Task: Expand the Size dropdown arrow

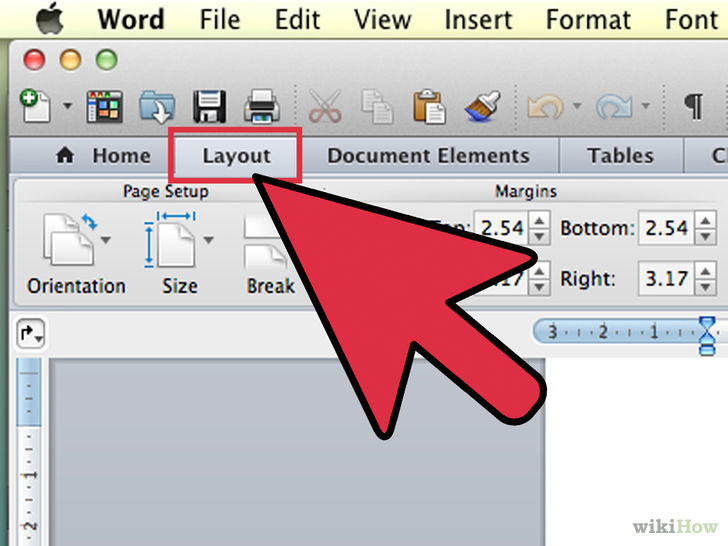Action: pyautogui.click(x=209, y=240)
